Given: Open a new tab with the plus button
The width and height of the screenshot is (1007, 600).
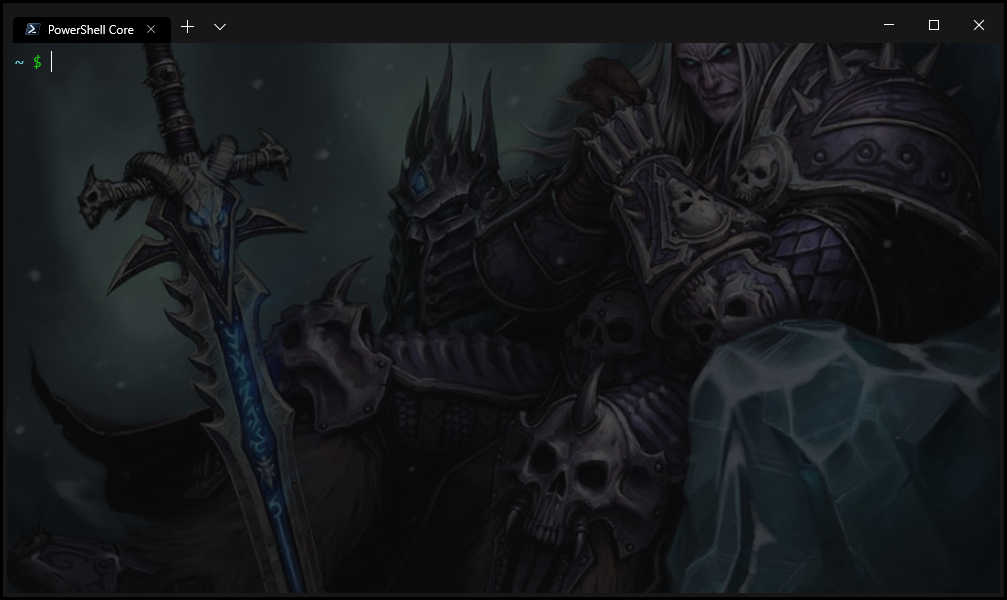Looking at the screenshot, I should coord(187,27).
